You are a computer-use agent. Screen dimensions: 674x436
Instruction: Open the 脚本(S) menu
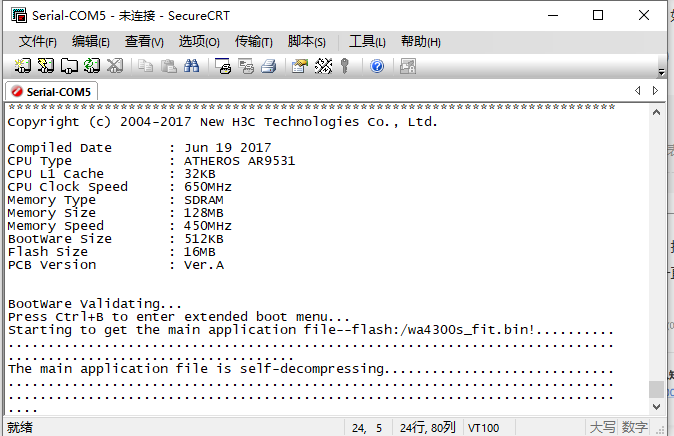coord(306,42)
